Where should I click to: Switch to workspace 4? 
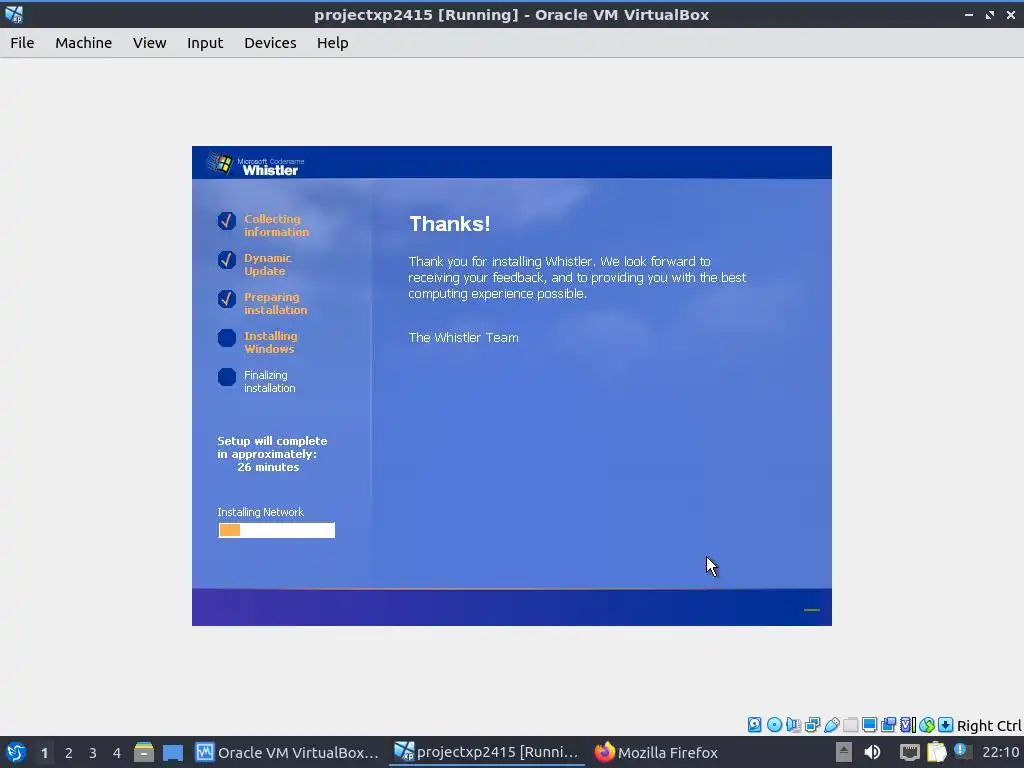coord(117,753)
